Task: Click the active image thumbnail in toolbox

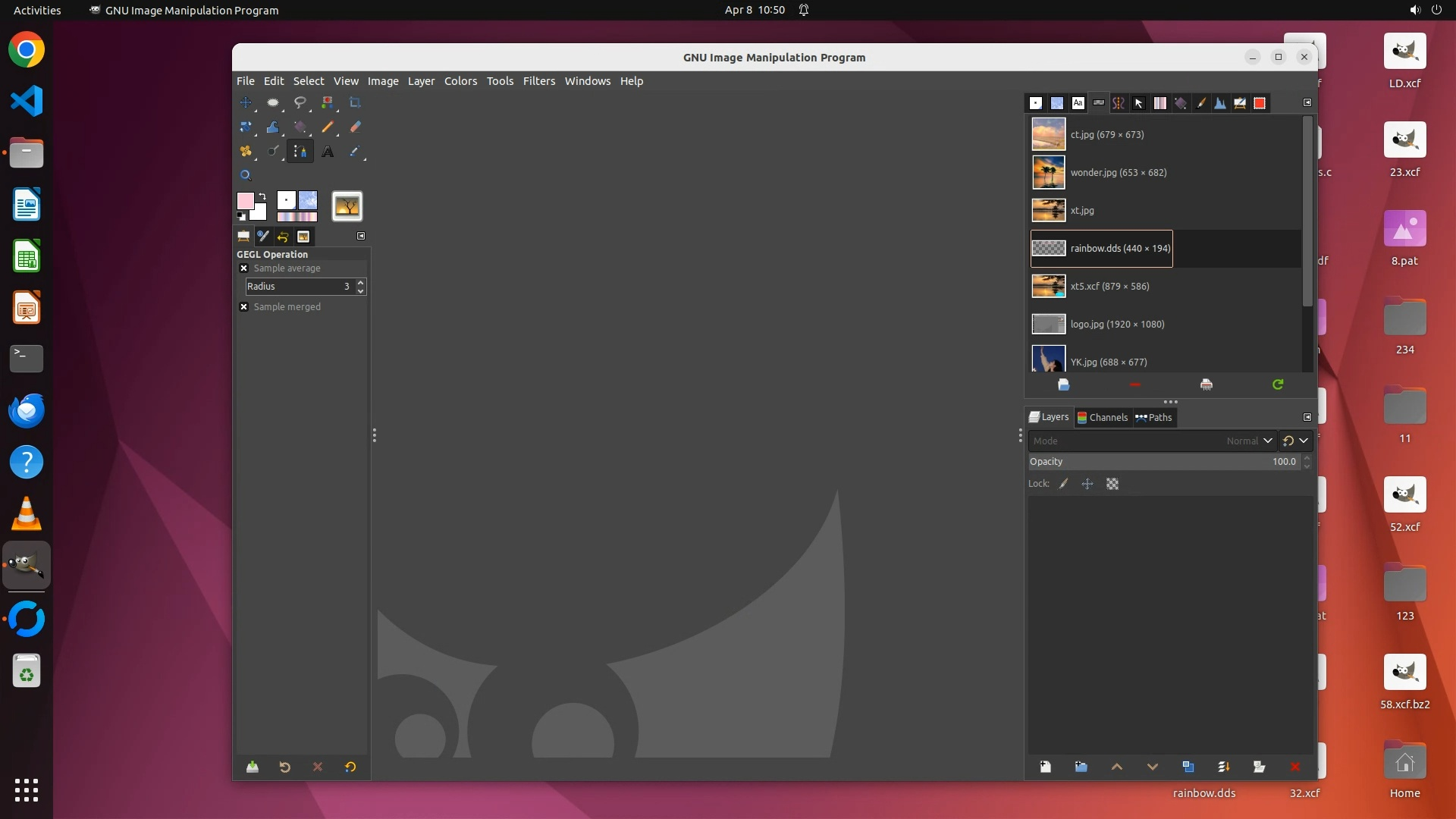Action: [x=347, y=206]
